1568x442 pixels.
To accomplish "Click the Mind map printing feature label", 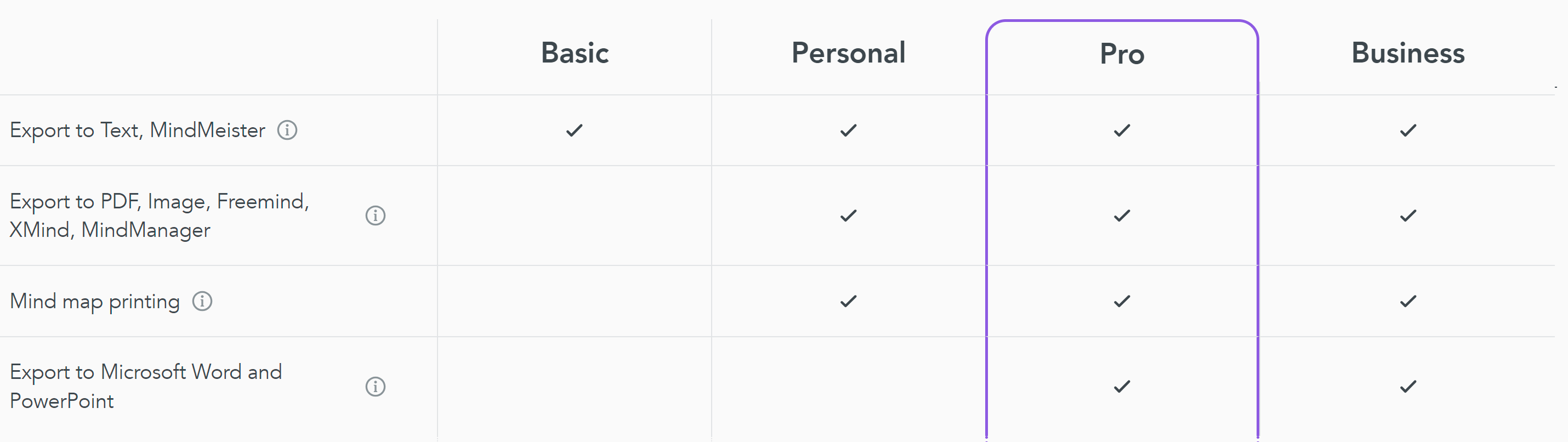I will [x=95, y=302].
